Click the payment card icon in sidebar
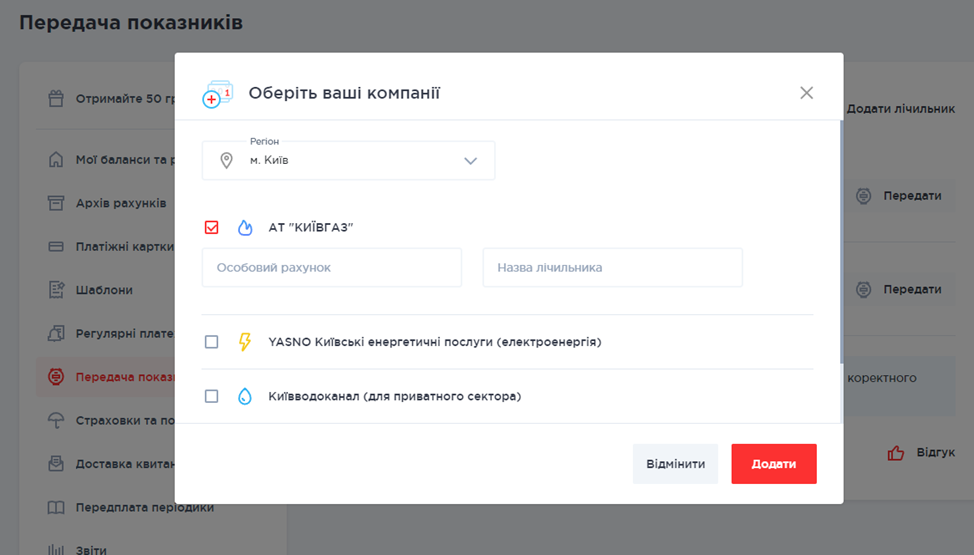The width and height of the screenshot is (974, 555). pos(56,247)
